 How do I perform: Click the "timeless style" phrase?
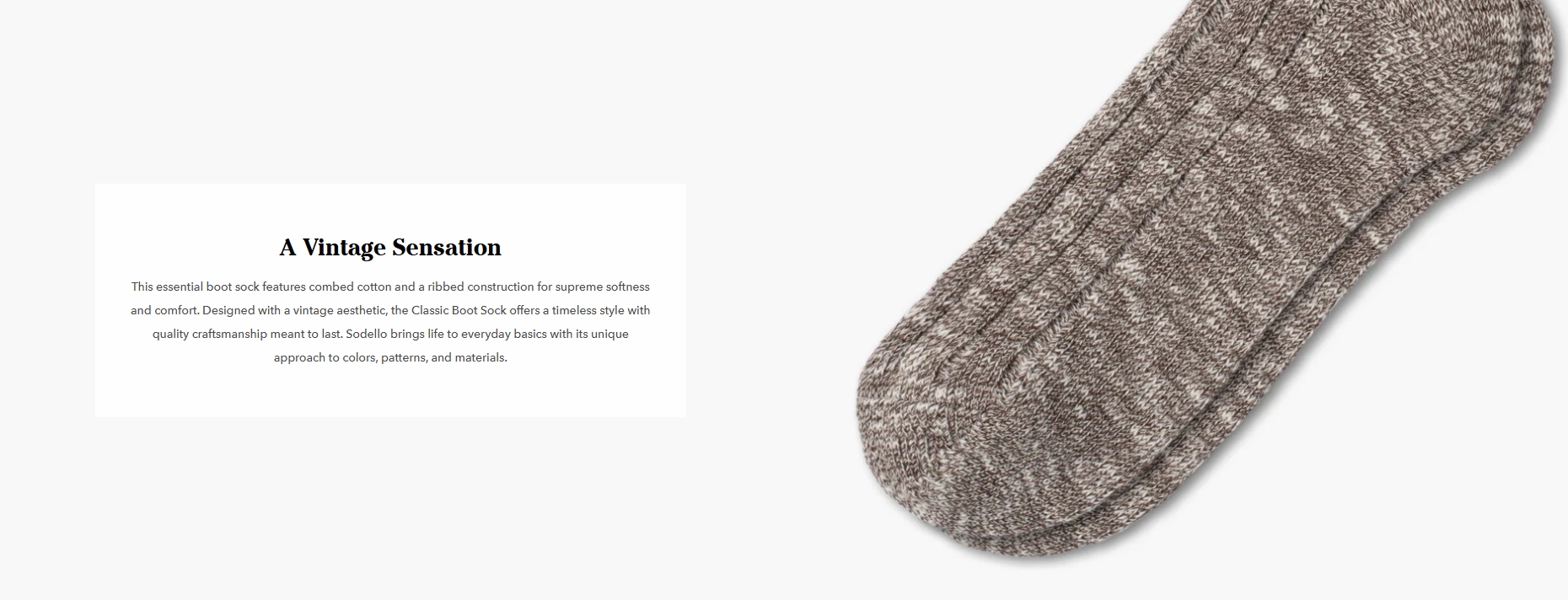(x=588, y=310)
